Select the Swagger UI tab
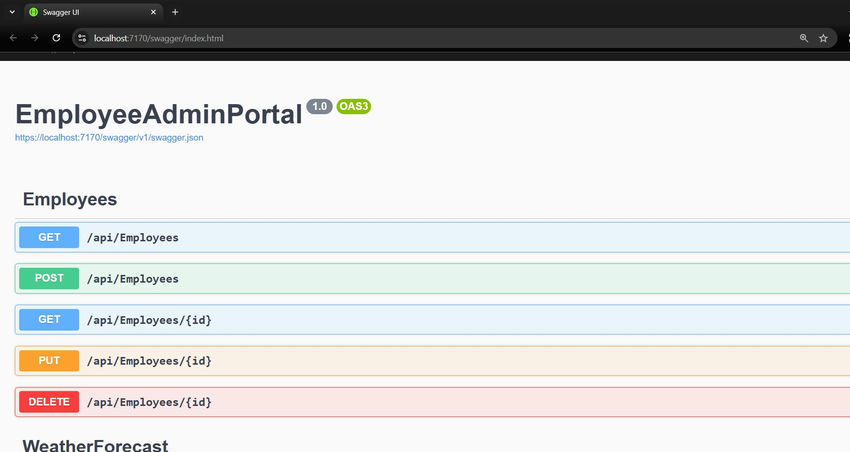The width and height of the screenshot is (850, 452). pos(93,12)
